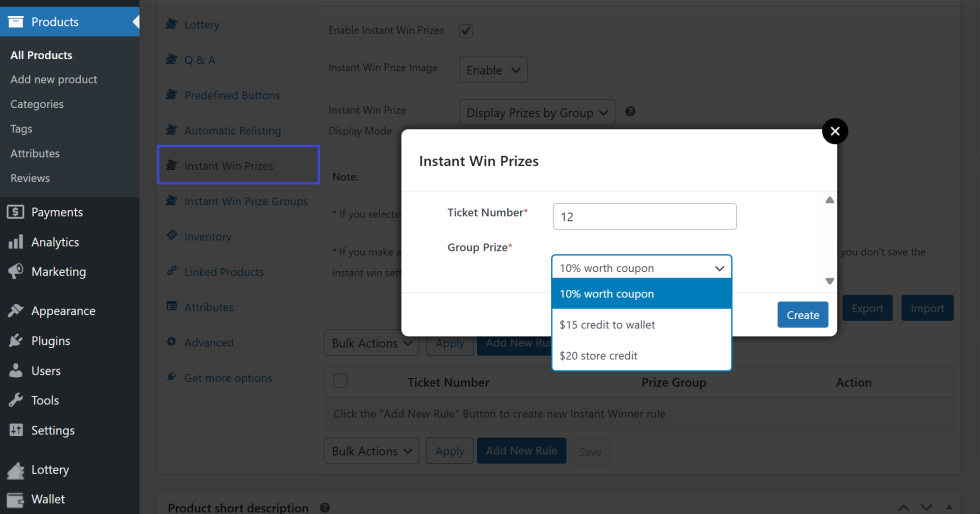Click the Marketing megaphone icon
The height and width of the screenshot is (514, 980).
[16, 272]
